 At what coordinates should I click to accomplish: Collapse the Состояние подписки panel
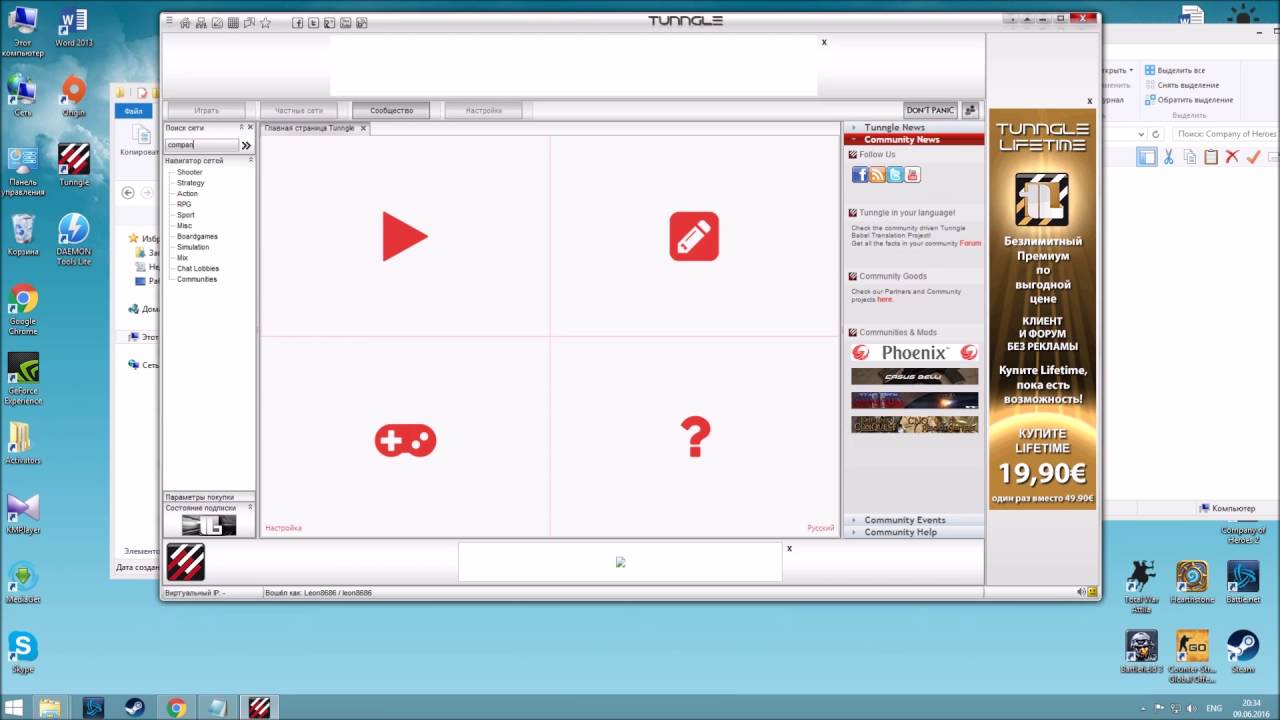pyautogui.click(x=250, y=508)
